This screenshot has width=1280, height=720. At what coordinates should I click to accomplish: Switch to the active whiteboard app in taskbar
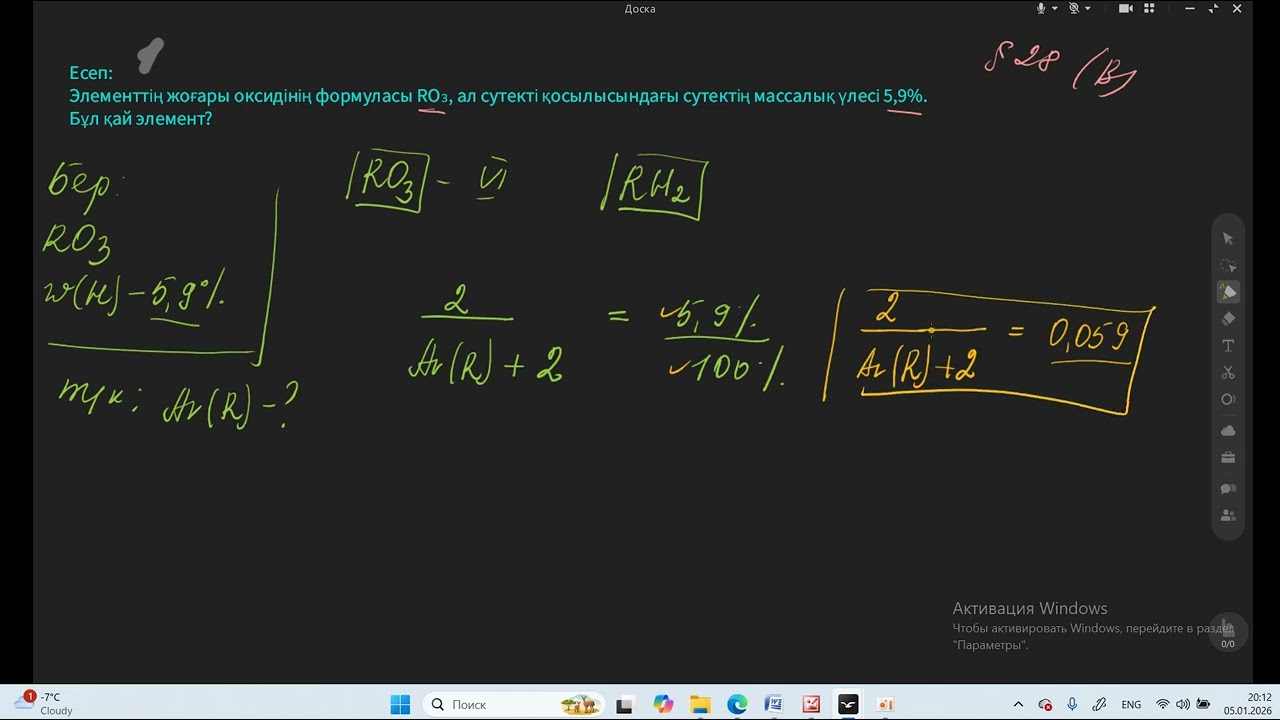(848, 704)
